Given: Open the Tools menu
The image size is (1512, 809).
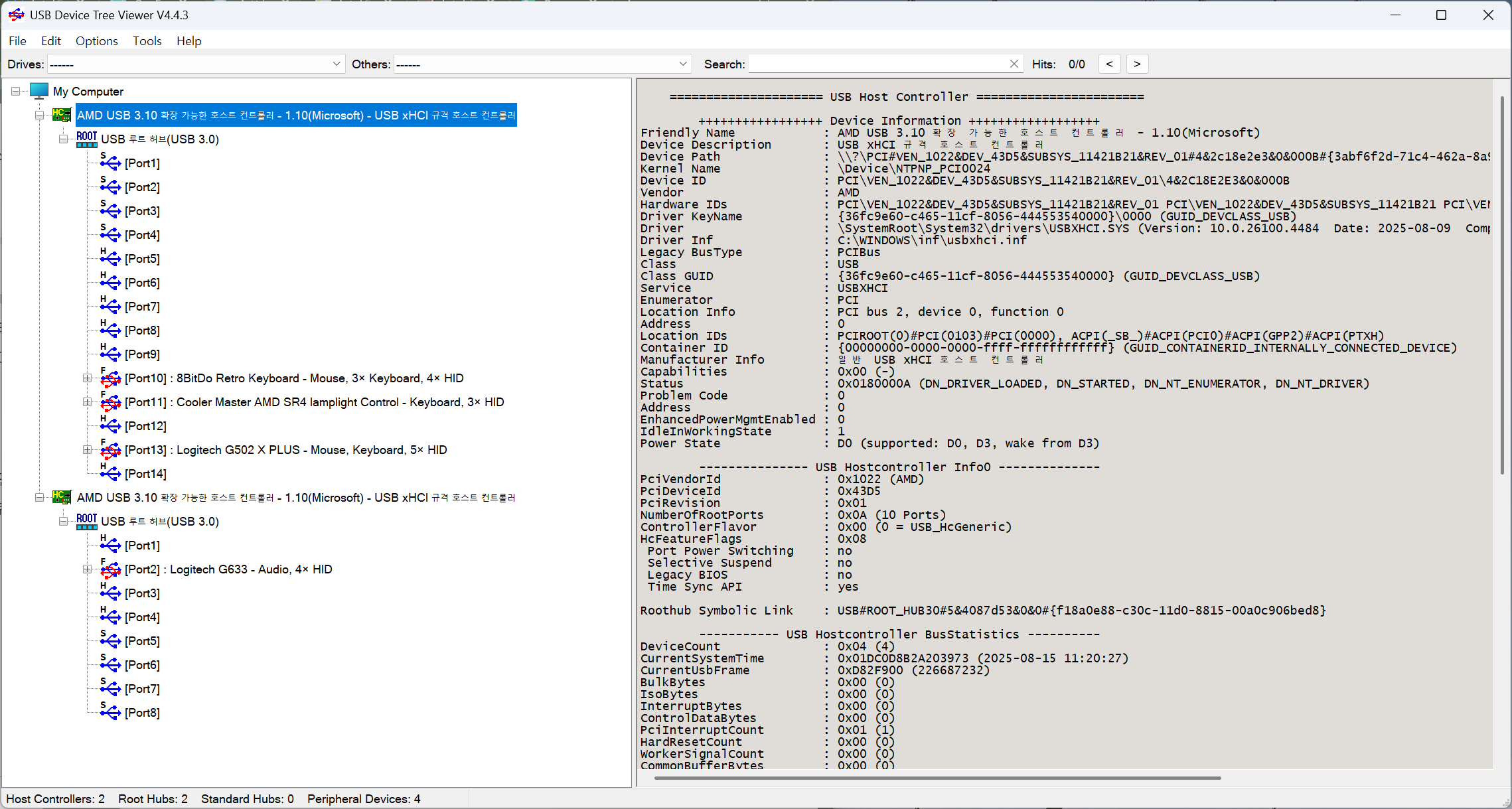Looking at the screenshot, I should (x=147, y=40).
